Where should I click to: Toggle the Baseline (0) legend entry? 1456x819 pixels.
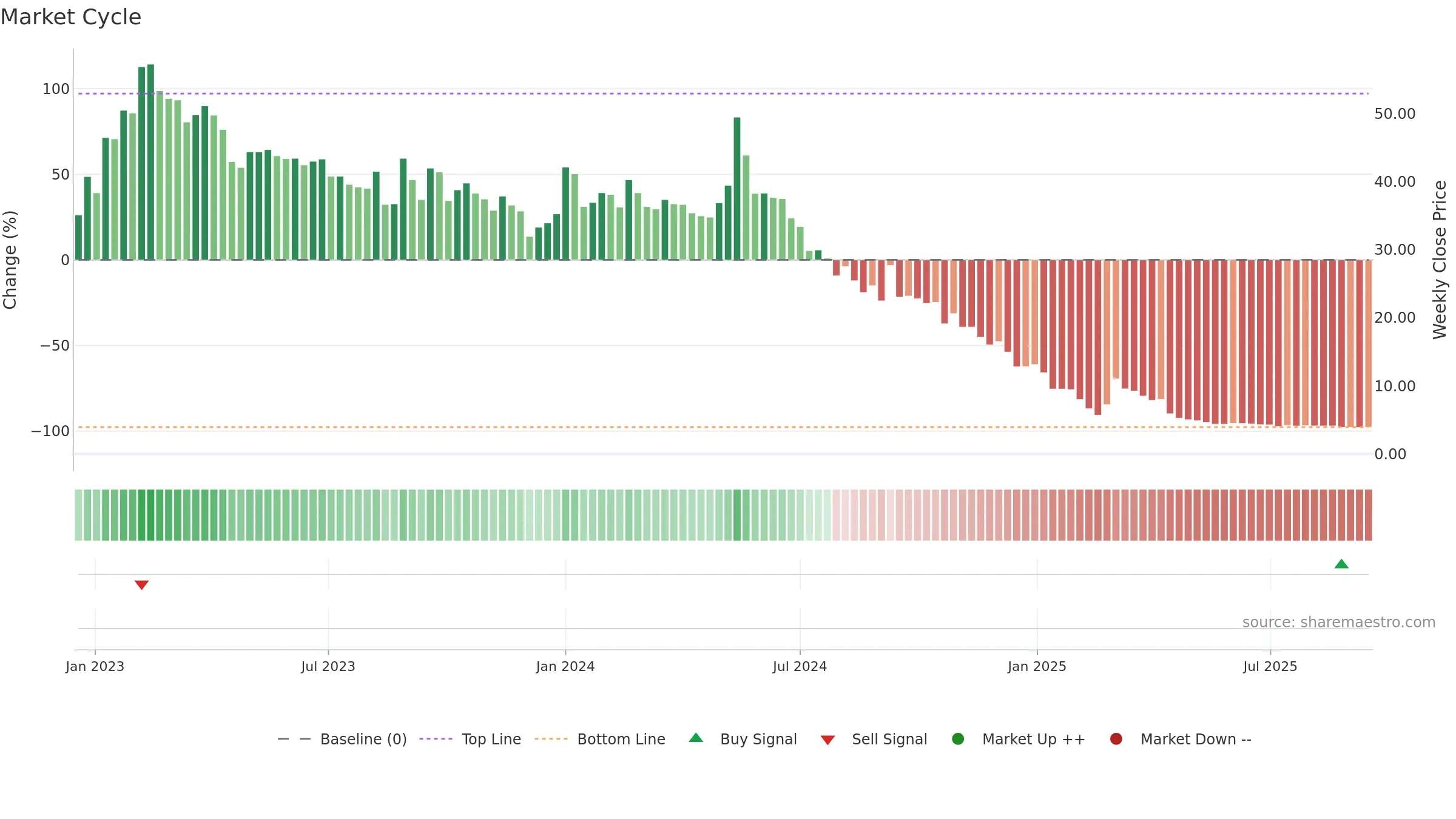tap(342, 739)
